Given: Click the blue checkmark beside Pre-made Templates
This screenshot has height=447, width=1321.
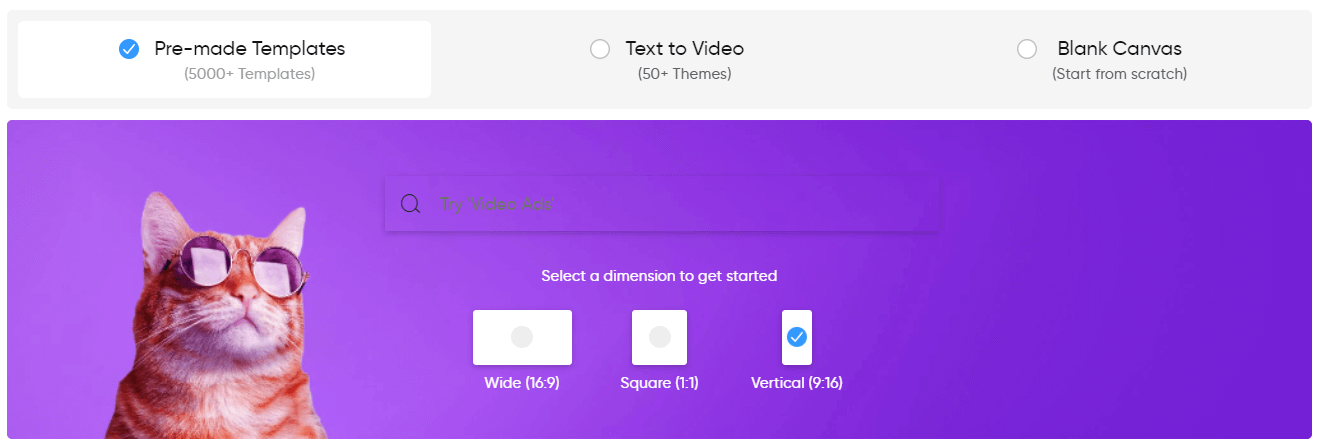Looking at the screenshot, I should coord(129,49).
